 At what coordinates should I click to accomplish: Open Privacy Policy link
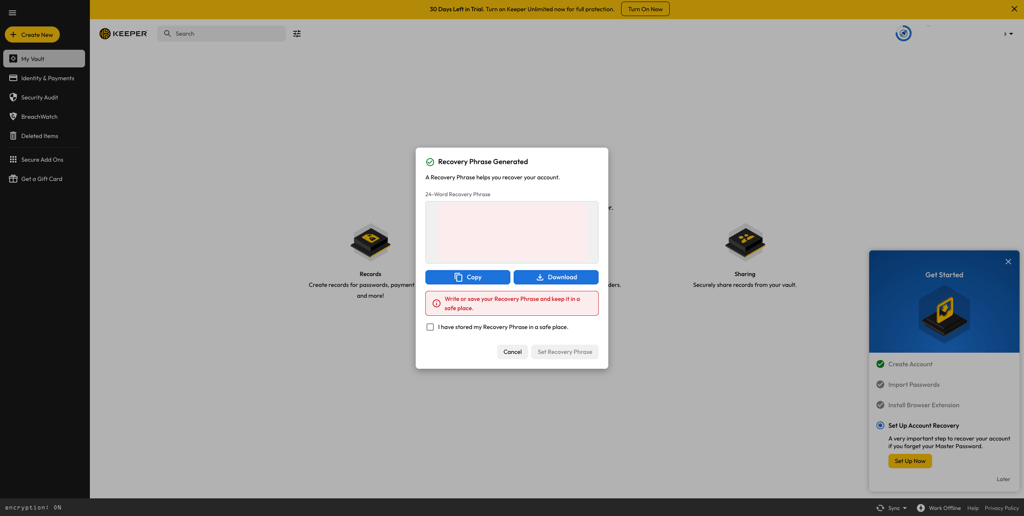pyautogui.click(x=1002, y=508)
